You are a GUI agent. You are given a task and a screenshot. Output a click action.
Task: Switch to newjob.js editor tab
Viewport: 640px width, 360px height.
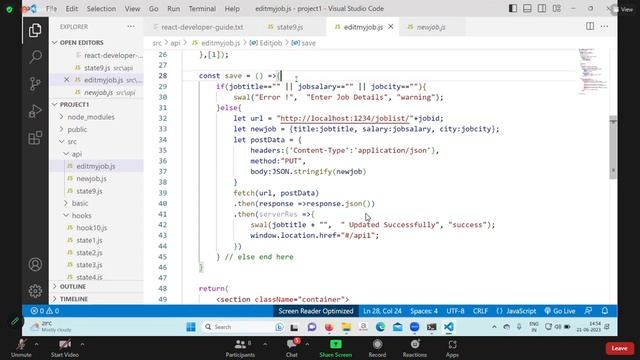coord(431,27)
